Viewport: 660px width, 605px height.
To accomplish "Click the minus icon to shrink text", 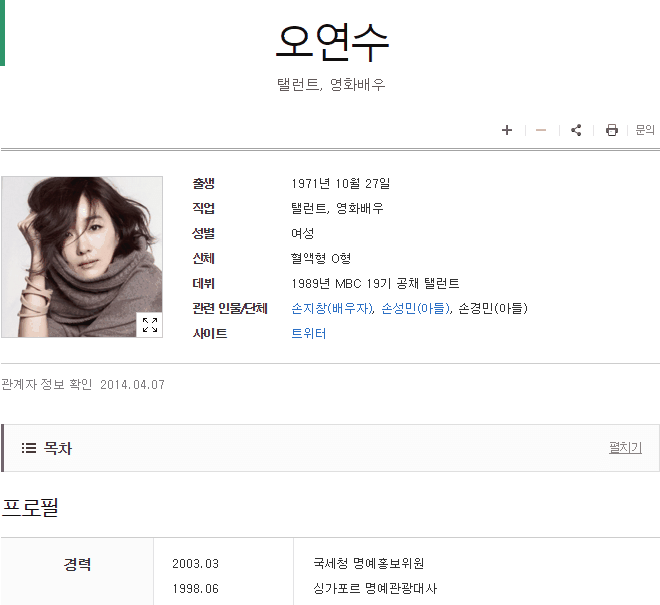I will tap(541, 130).
